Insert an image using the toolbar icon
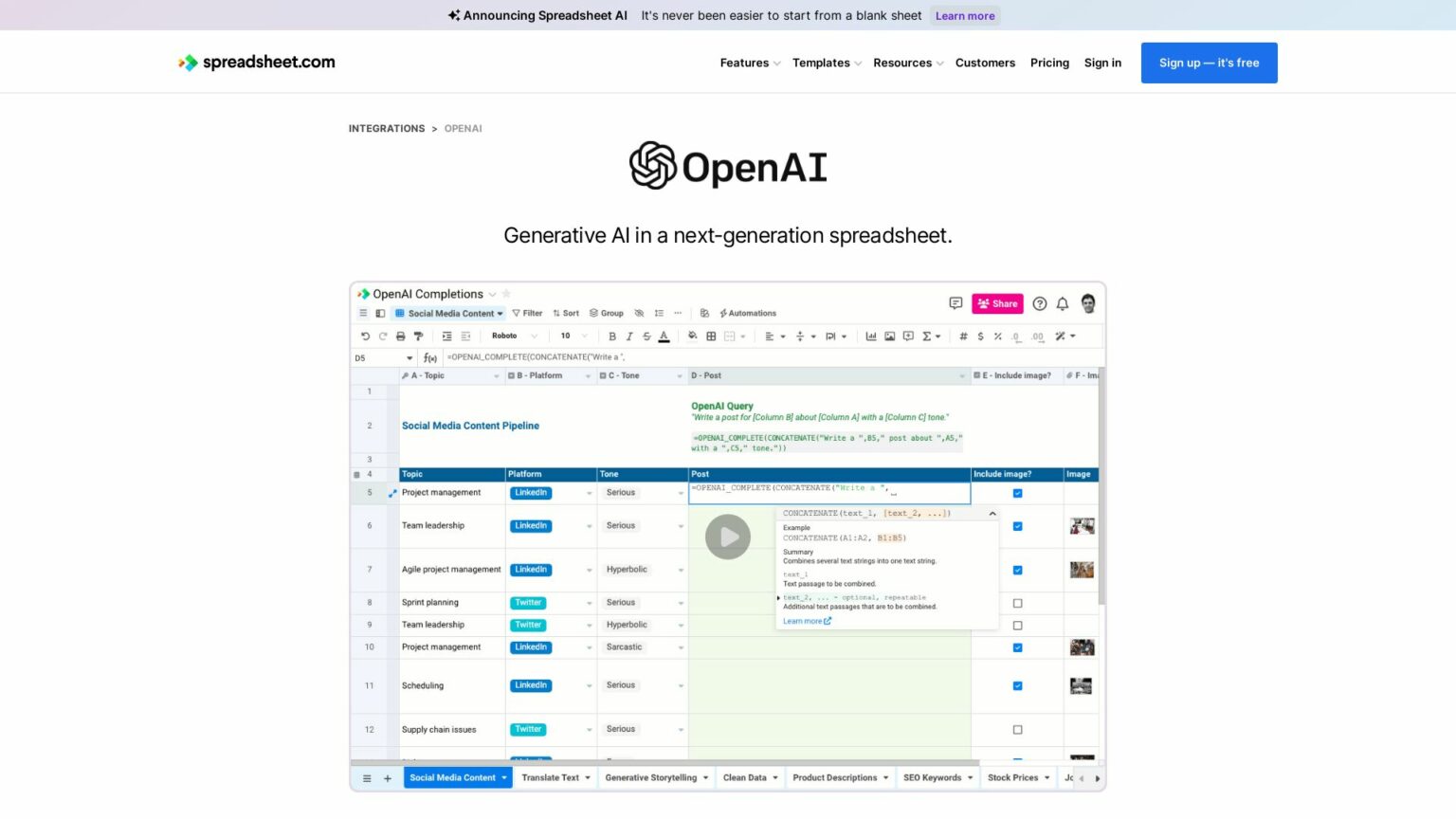 889,336
